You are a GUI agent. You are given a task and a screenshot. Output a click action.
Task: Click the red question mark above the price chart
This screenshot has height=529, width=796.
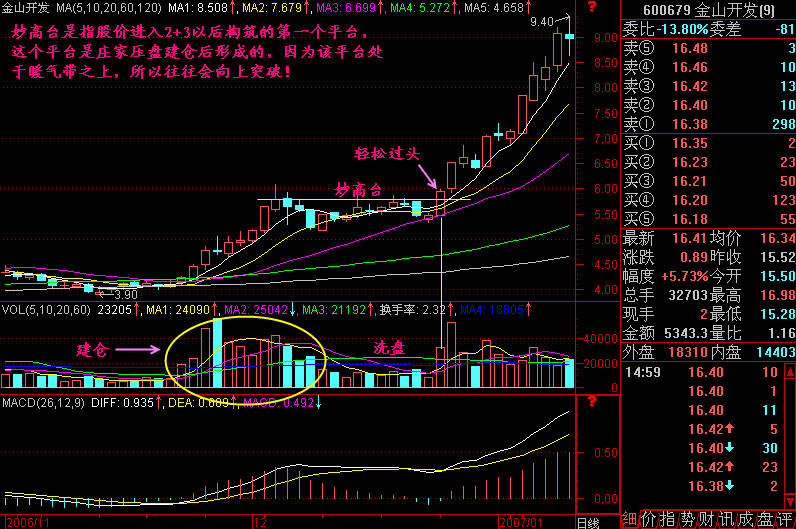[591, 7]
